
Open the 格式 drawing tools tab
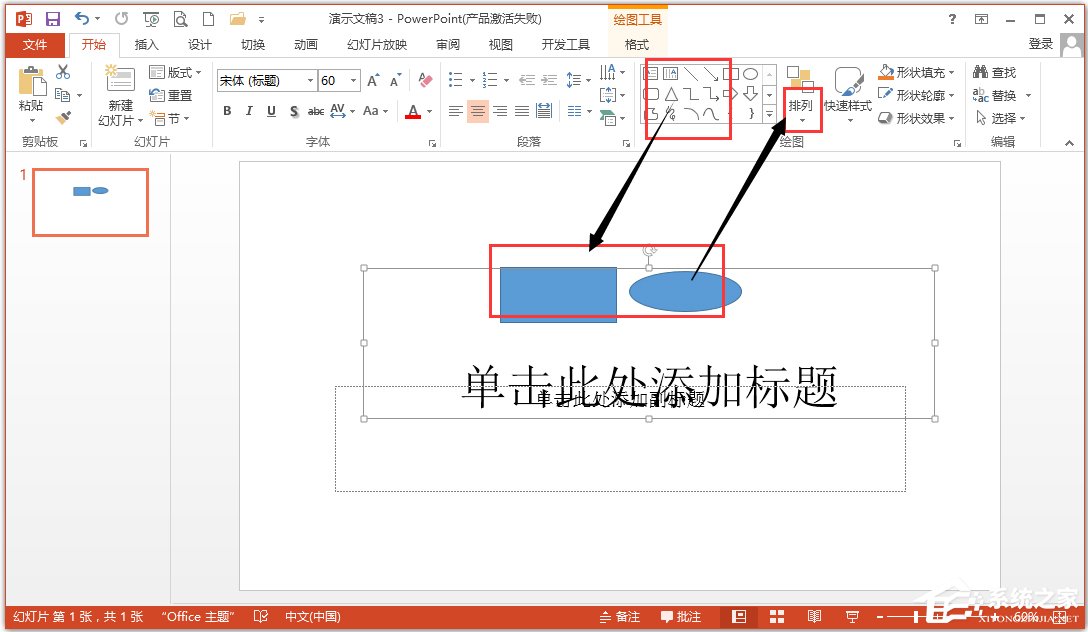point(636,44)
